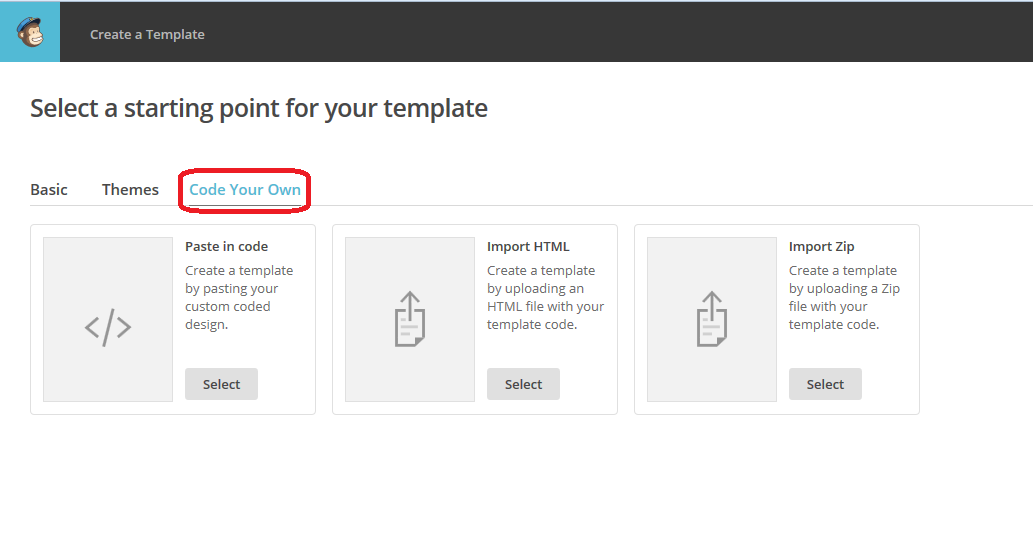This screenshot has height=545, width=1033.
Task: Click the Import HTML description text
Action: coord(545,297)
